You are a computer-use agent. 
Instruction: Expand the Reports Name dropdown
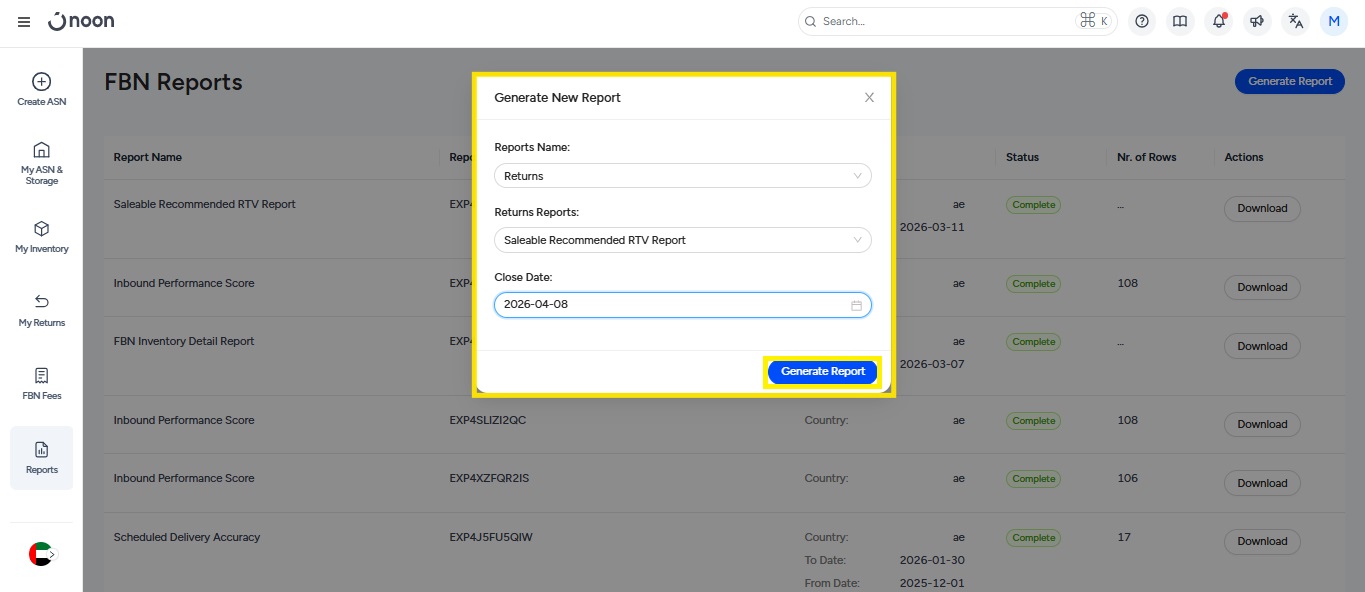tap(682, 176)
